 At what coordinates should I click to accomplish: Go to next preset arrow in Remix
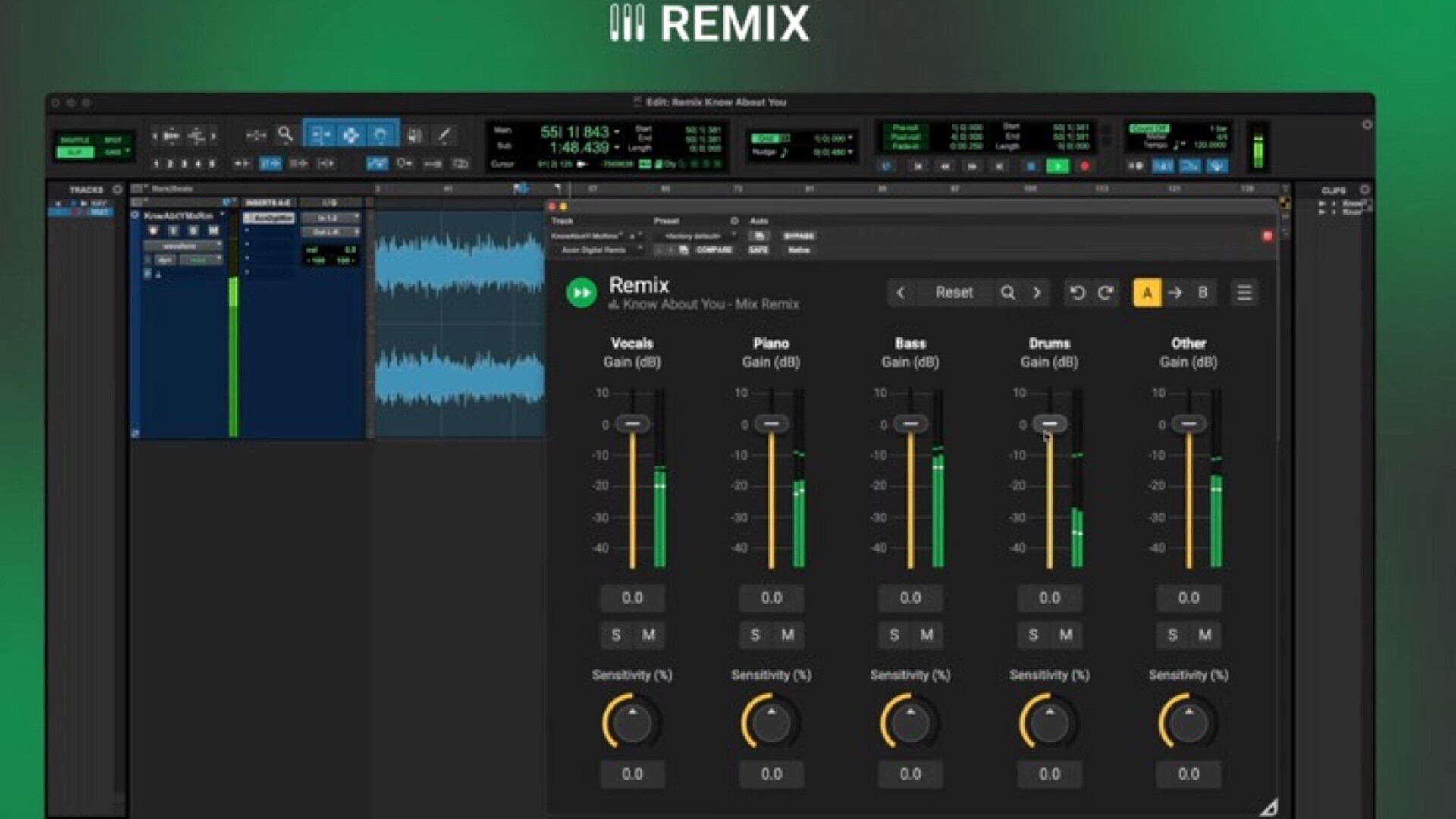[1037, 293]
